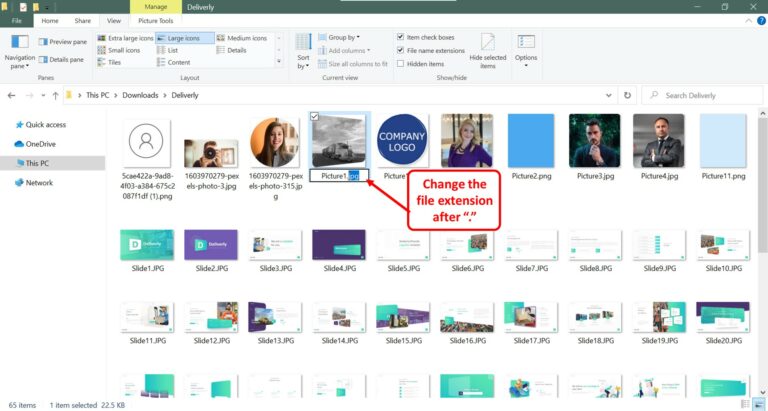
Task: Expand the layout gallery more arrow
Action: pyautogui.click(x=279, y=62)
